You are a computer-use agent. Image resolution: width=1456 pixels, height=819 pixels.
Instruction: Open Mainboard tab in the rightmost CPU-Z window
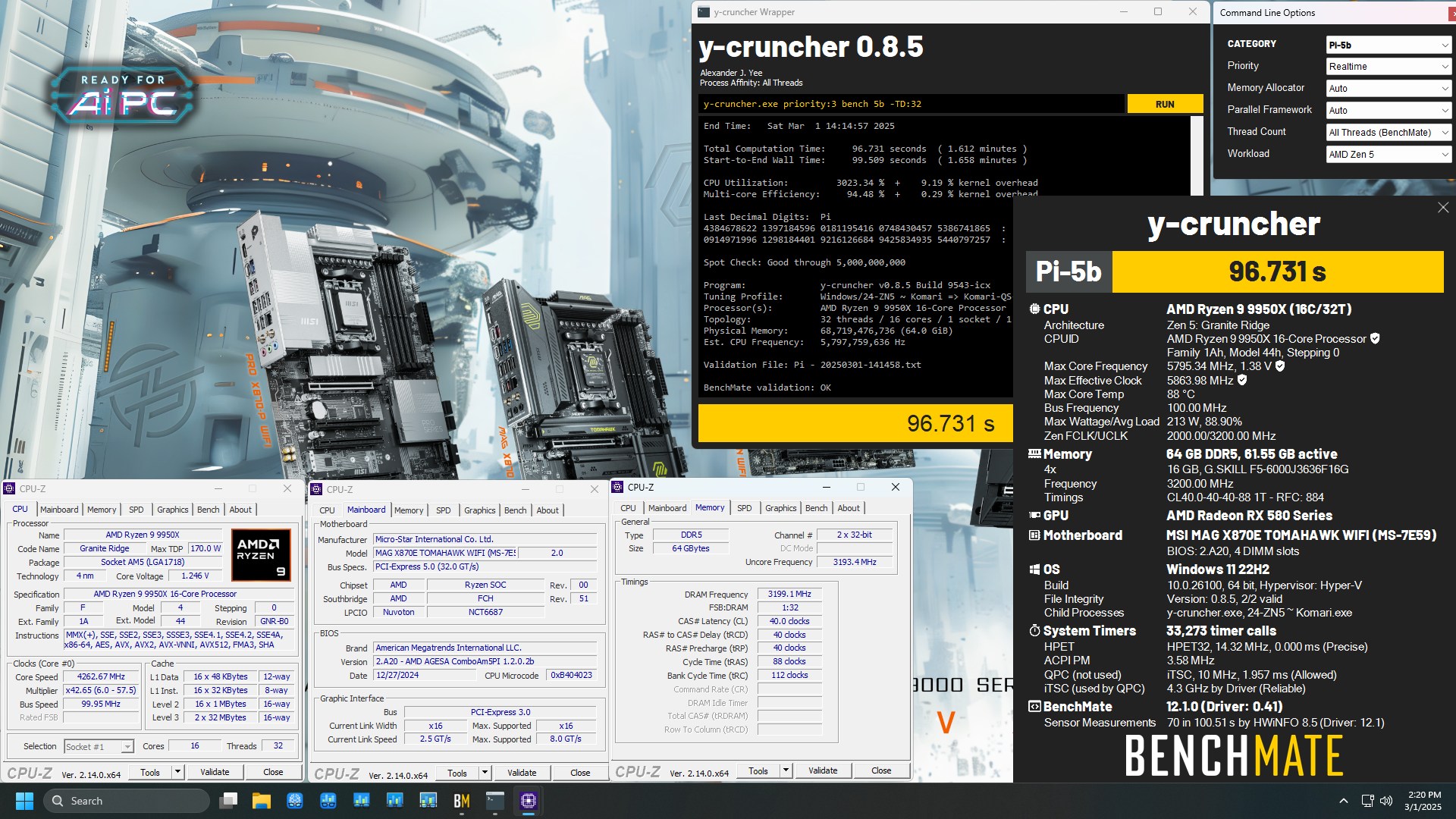(x=667, y=508)
